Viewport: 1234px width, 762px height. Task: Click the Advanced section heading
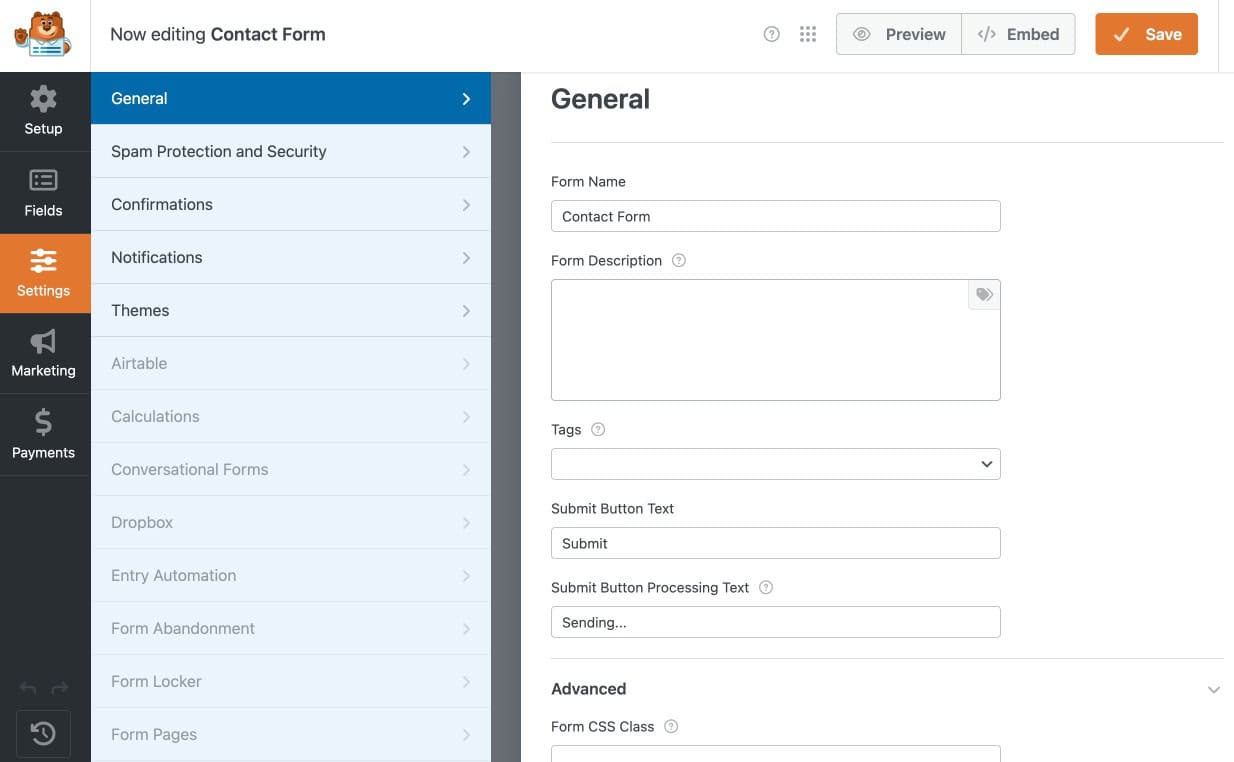(588, 689)
